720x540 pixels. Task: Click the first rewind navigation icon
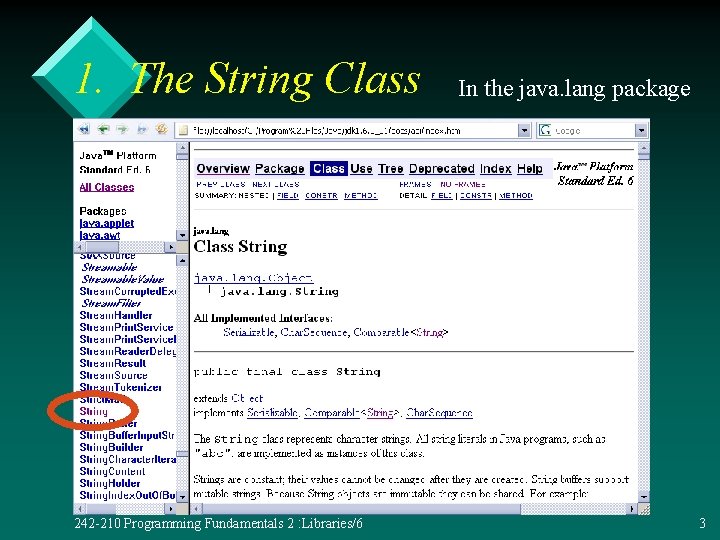84,130
